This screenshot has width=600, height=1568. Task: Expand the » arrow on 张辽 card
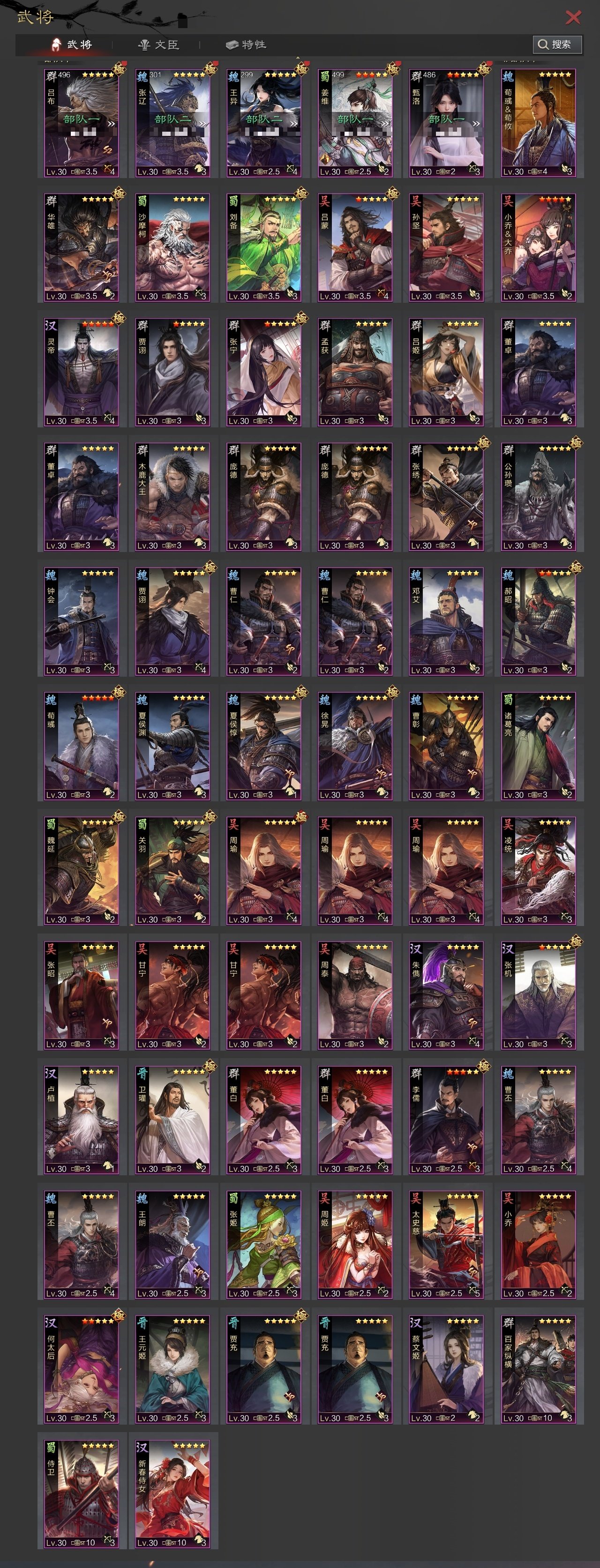(202, 124)
